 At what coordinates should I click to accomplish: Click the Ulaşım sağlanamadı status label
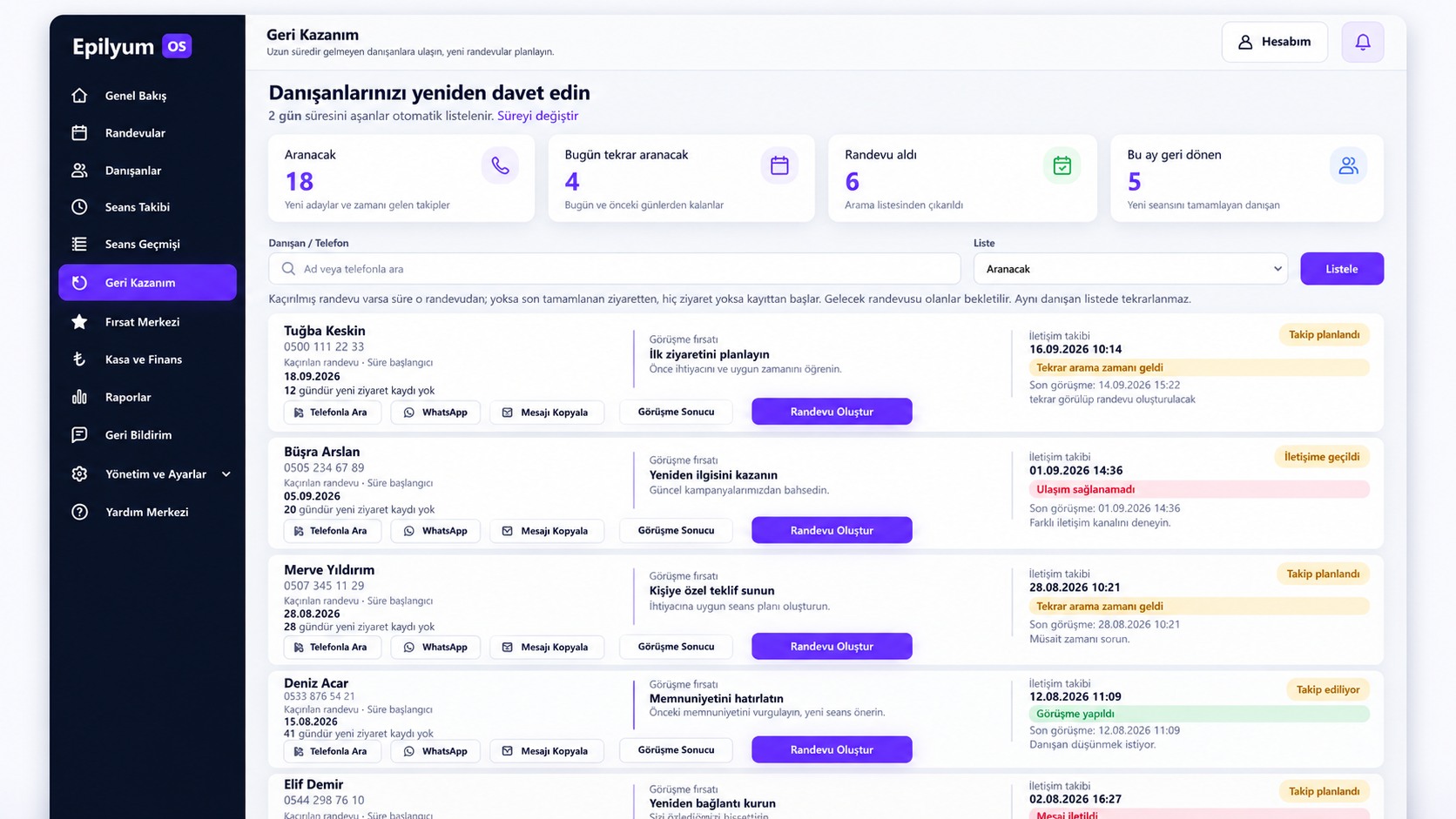coord(1199,489)
